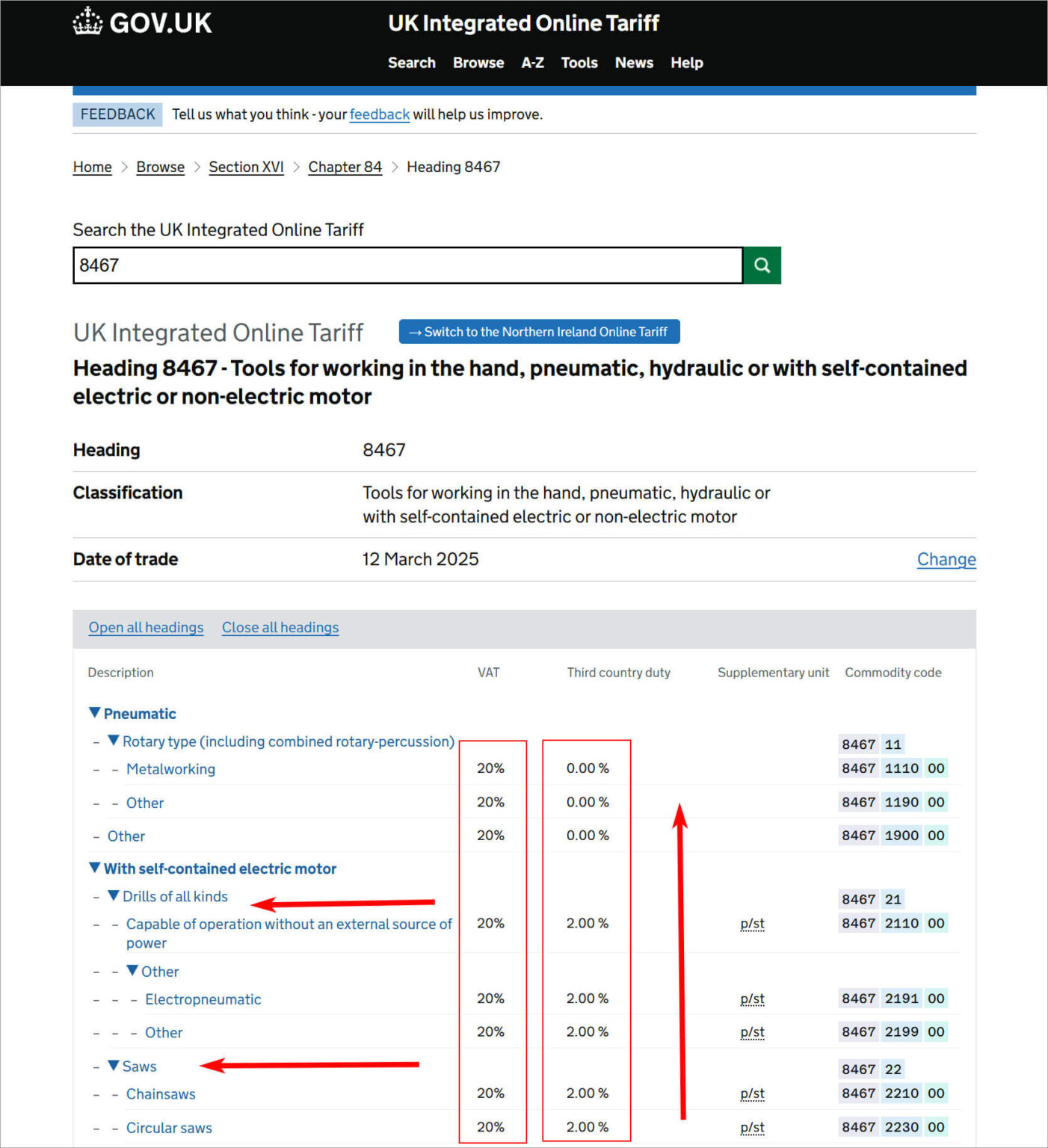Go to Chapter 84 breadcrumb
This screenshot has width=1048, height=1148.
coord(345,167)
